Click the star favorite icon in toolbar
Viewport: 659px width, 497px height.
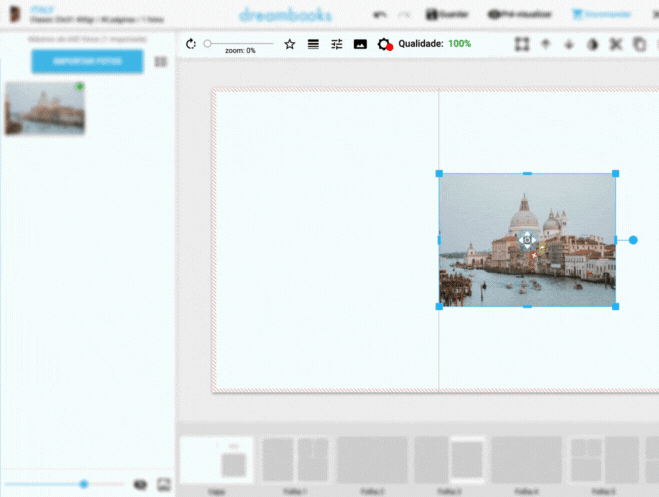pos(290,44)
